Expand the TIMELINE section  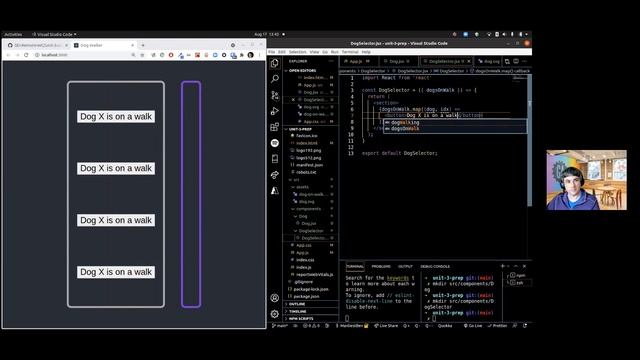(x=310, y=311)
